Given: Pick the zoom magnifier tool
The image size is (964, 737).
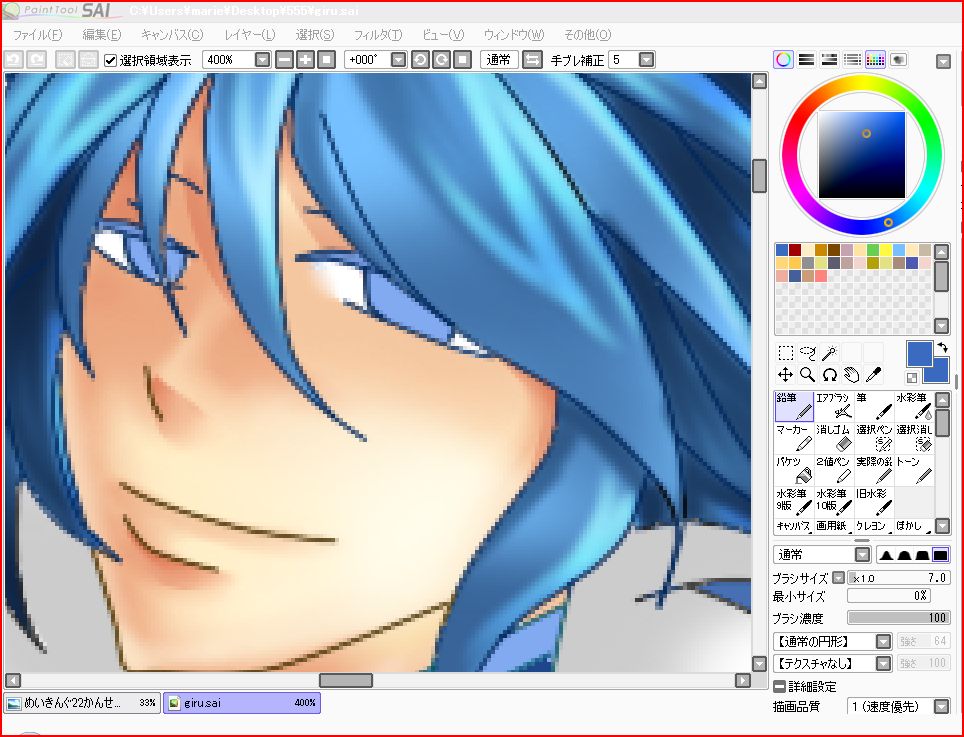Looking at the screenshot, I should (808, 375).
